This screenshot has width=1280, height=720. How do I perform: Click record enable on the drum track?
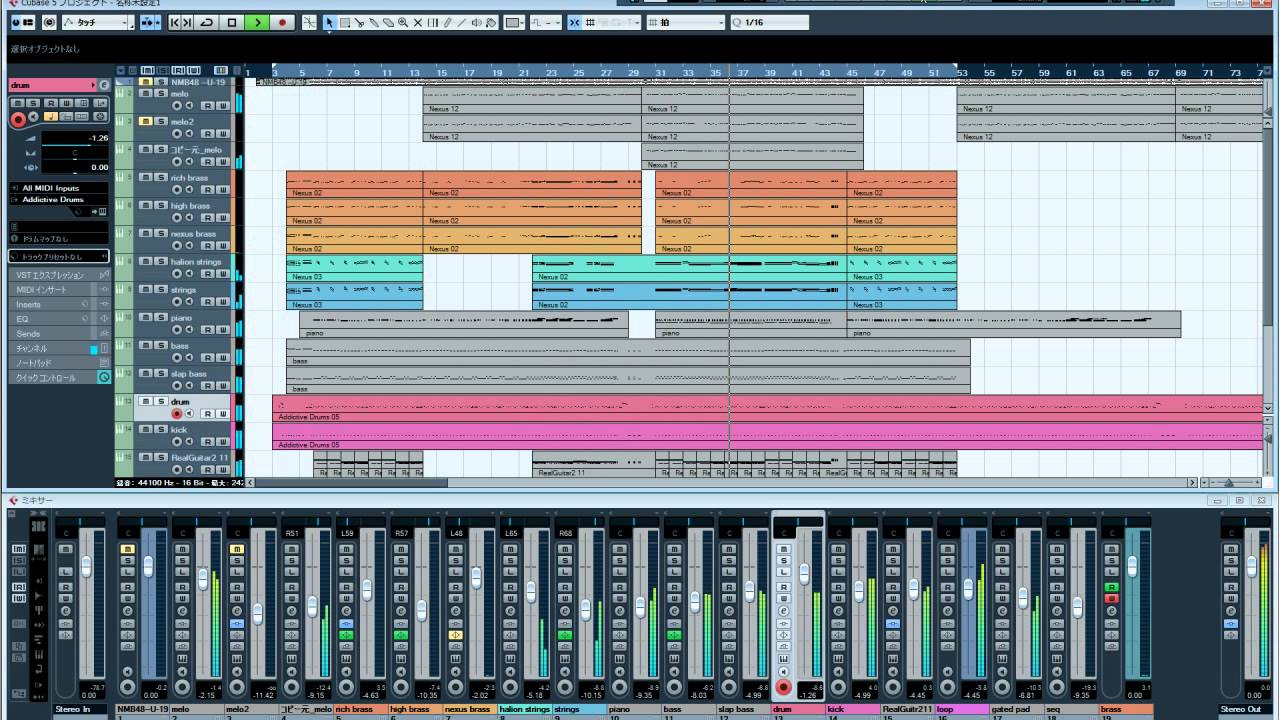tap(177, 413)
